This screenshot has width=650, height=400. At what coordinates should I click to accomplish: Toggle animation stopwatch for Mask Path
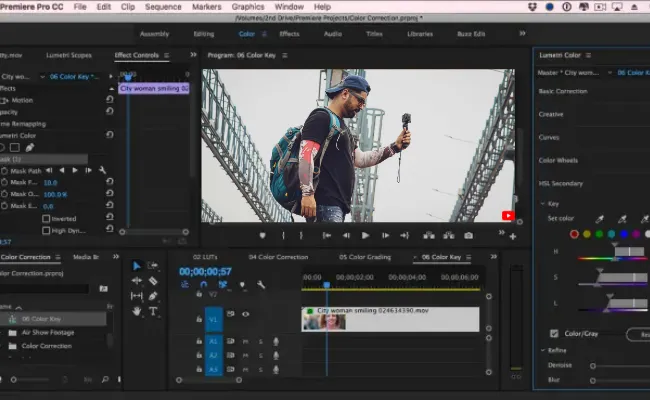click(4, 171)
